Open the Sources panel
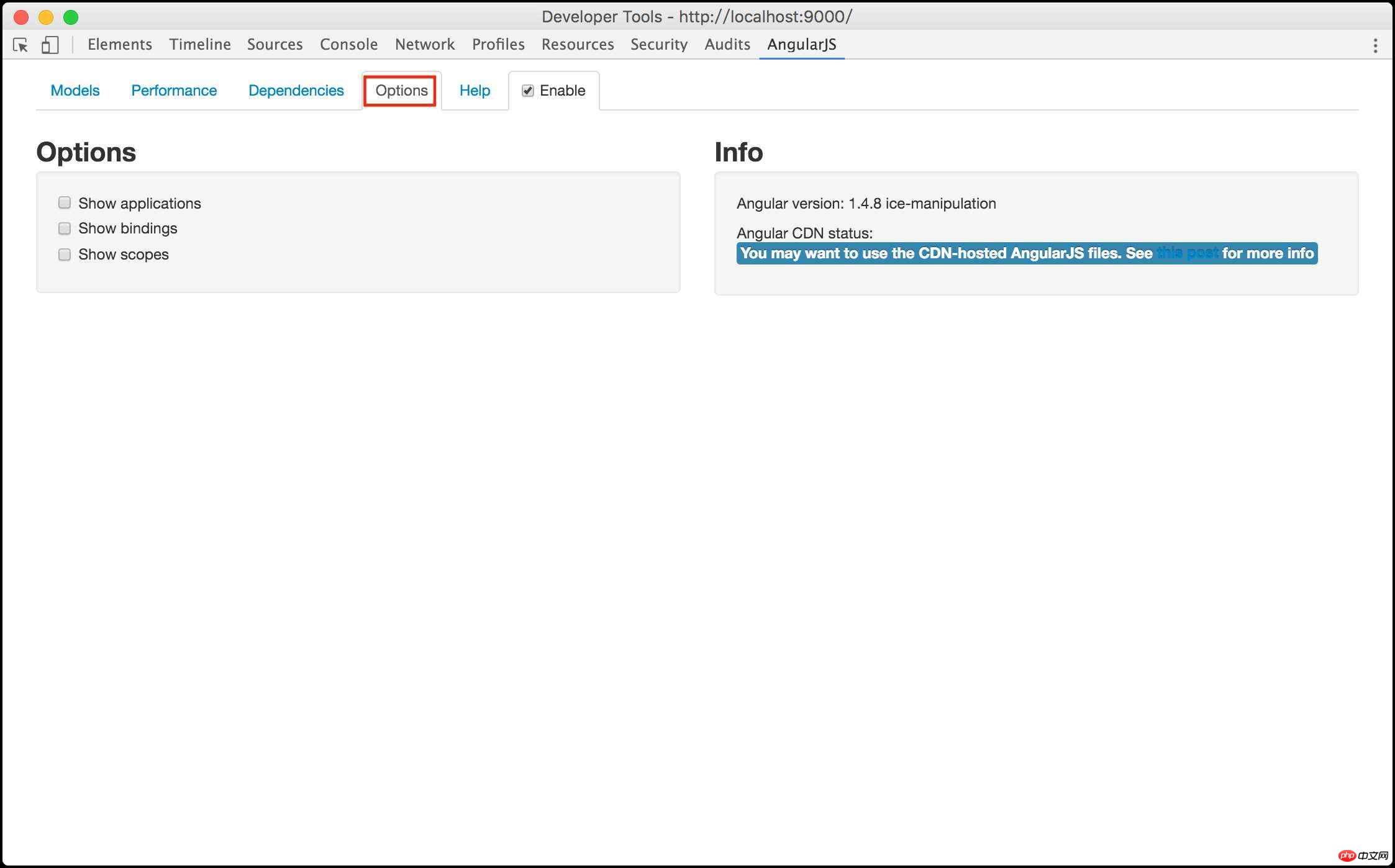The width and height of the screenshot is (1395, 868). pyautogui.click(x=275, y=44)
